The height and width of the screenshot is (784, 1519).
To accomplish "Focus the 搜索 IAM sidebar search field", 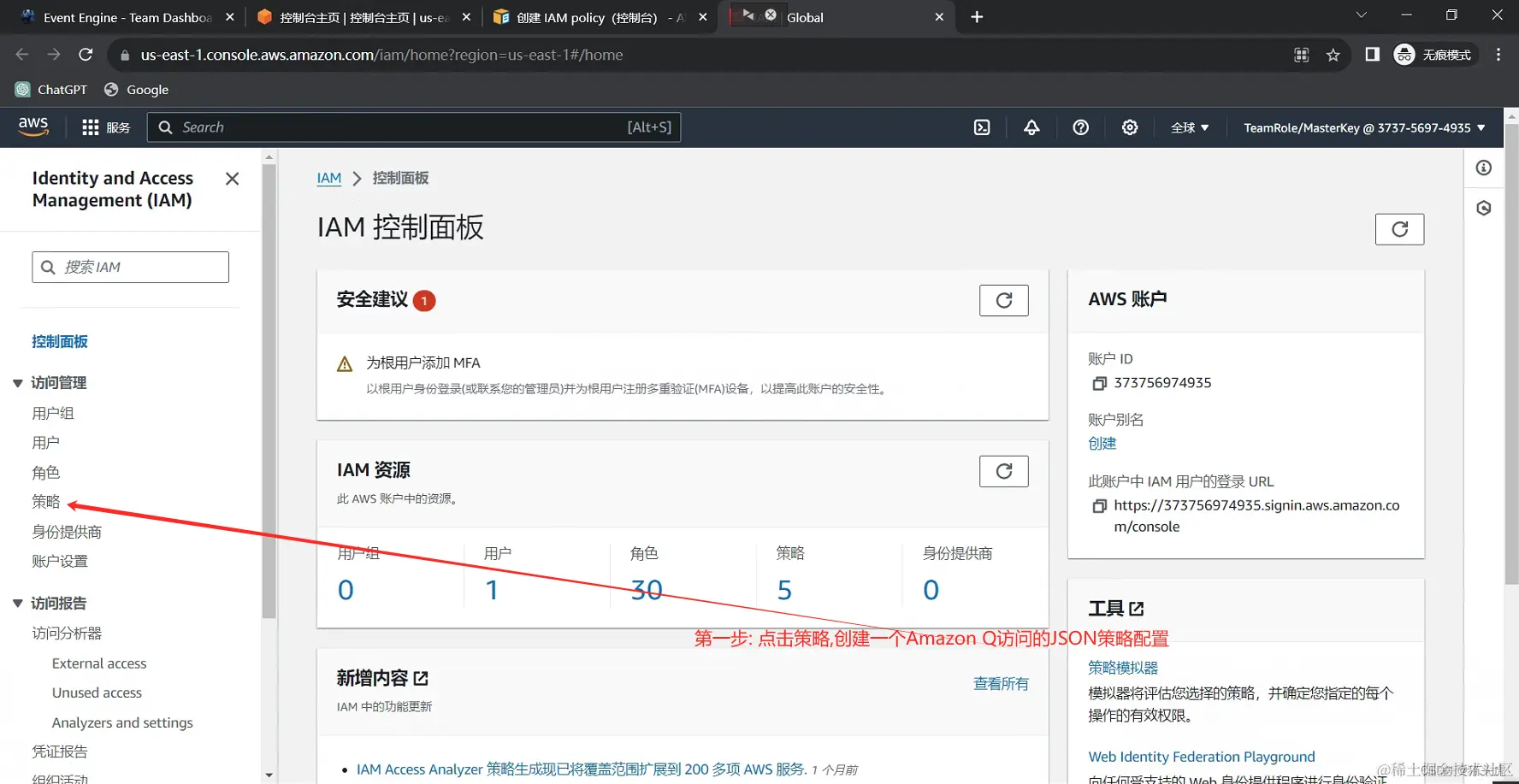I will pyautogui.click(x=131, y=267).
